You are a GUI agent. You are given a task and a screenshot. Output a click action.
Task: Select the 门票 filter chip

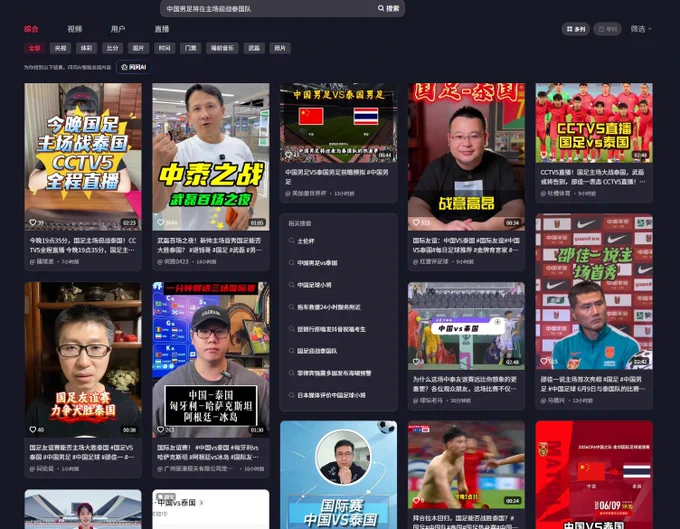pyautogui.click(x=190, y=48)
